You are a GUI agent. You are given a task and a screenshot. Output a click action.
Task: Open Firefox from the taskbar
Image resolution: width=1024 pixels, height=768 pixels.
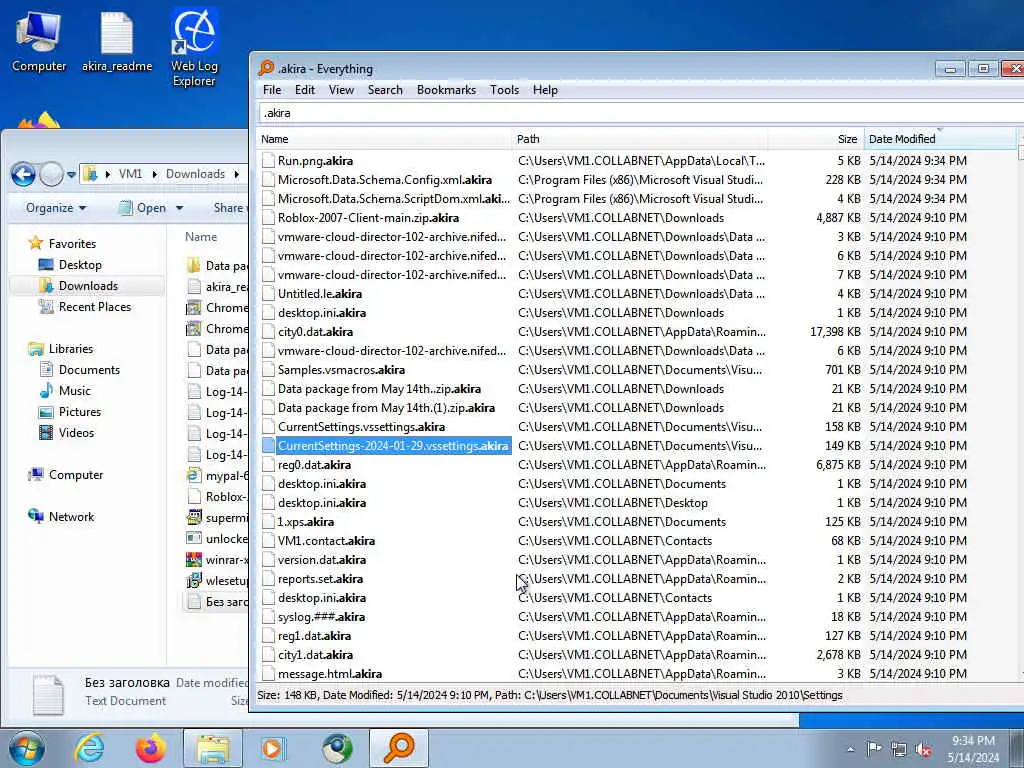tap(151, 748)
